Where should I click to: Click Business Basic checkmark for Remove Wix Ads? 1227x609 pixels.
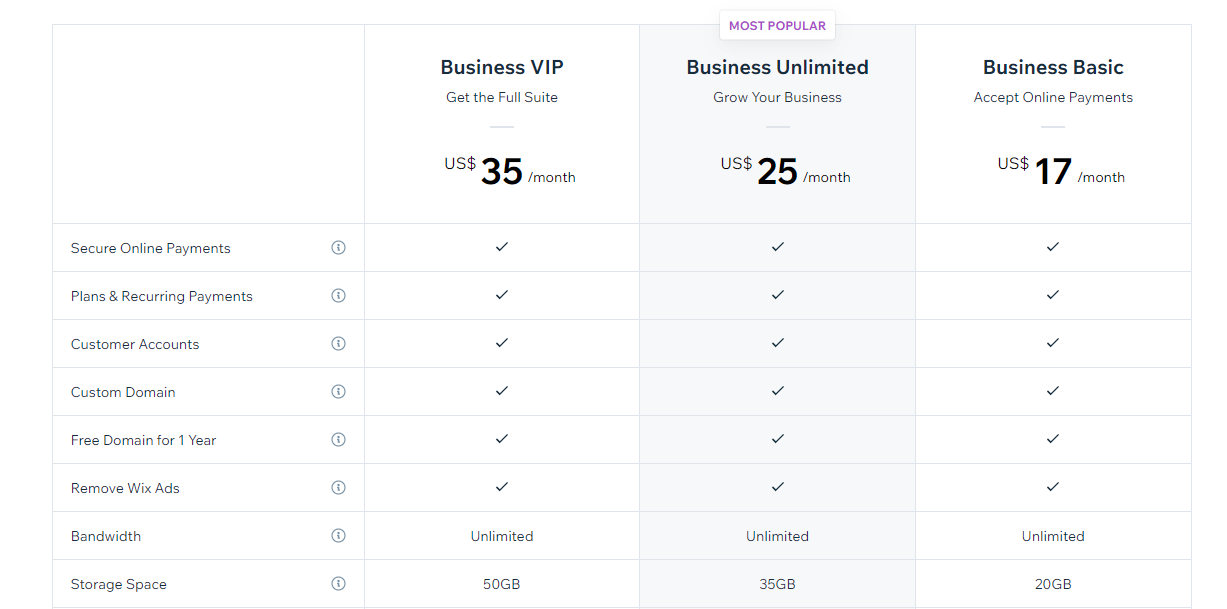click(1053, 486)
